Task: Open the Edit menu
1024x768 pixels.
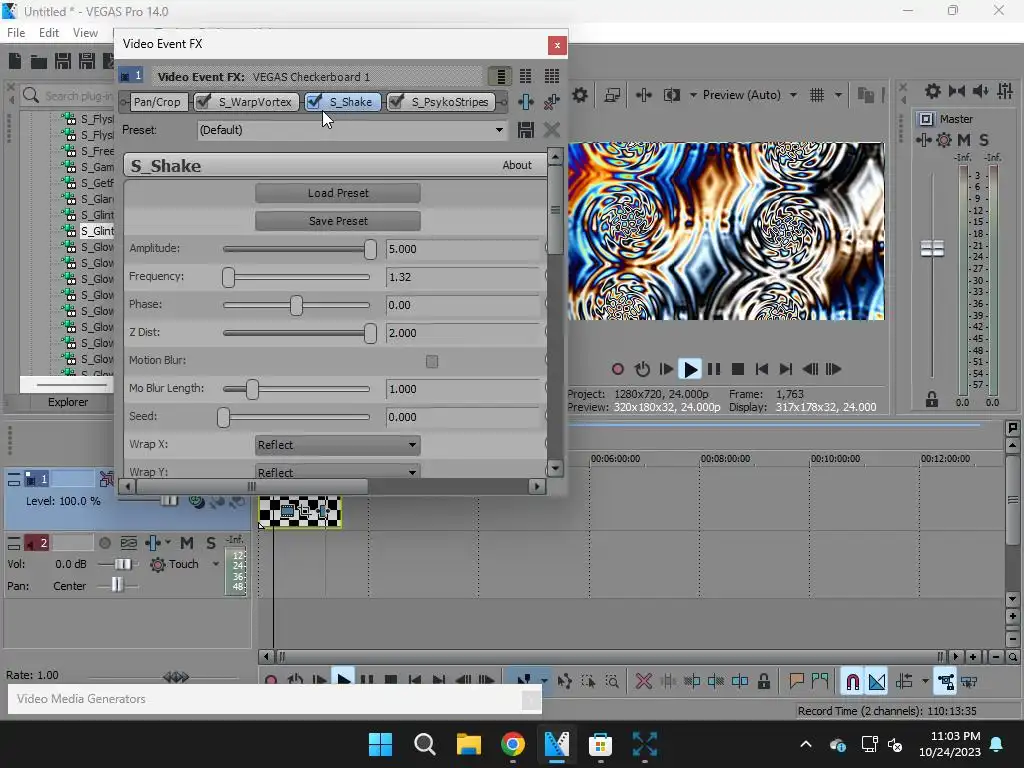Action: pos(49,33)
